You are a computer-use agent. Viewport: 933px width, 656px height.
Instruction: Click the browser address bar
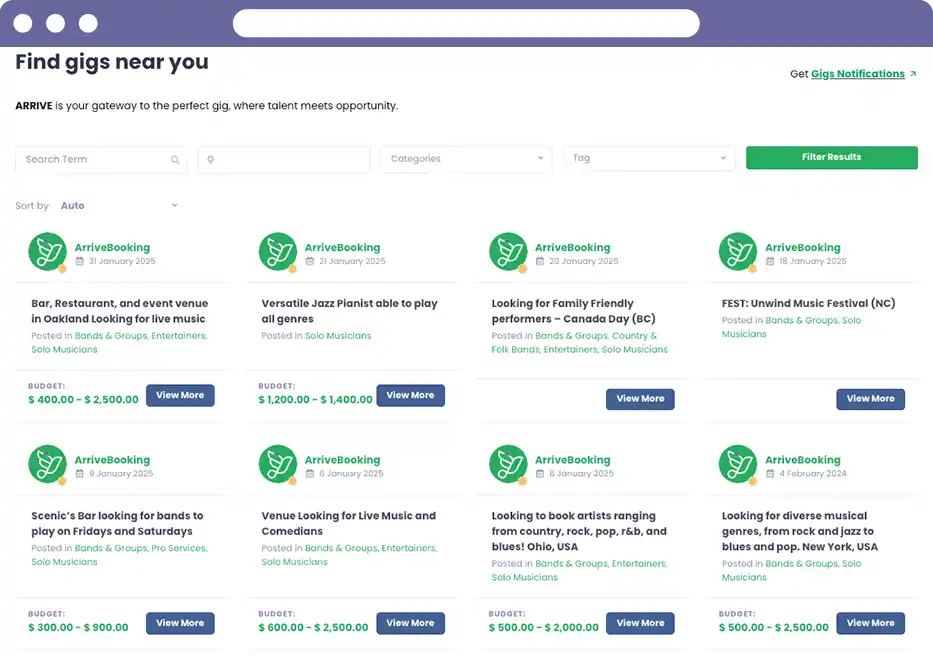(x=466, y=23)
